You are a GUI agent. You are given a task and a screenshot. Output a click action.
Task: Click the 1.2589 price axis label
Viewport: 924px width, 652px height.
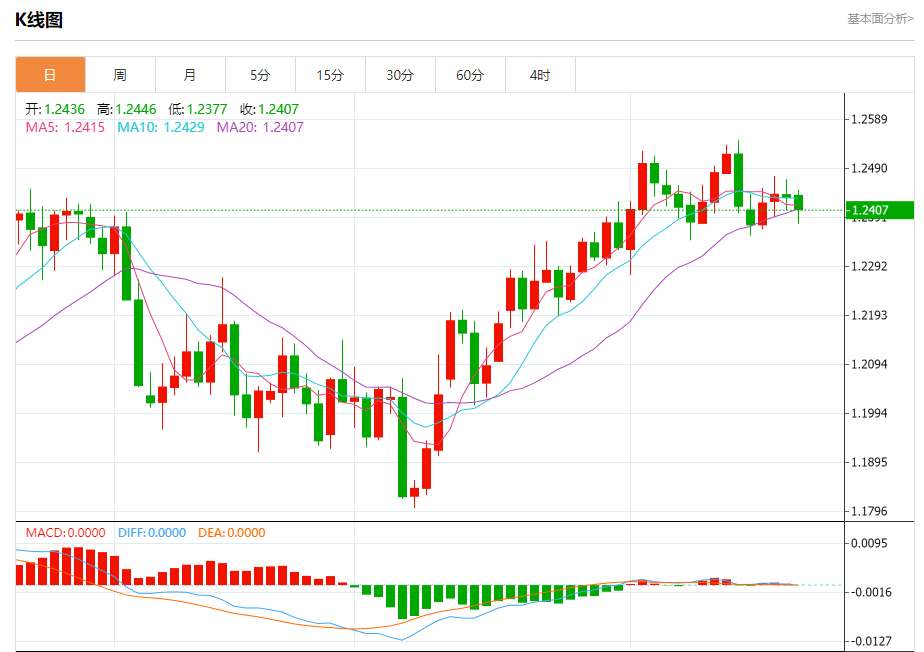(x=868, y=120)
